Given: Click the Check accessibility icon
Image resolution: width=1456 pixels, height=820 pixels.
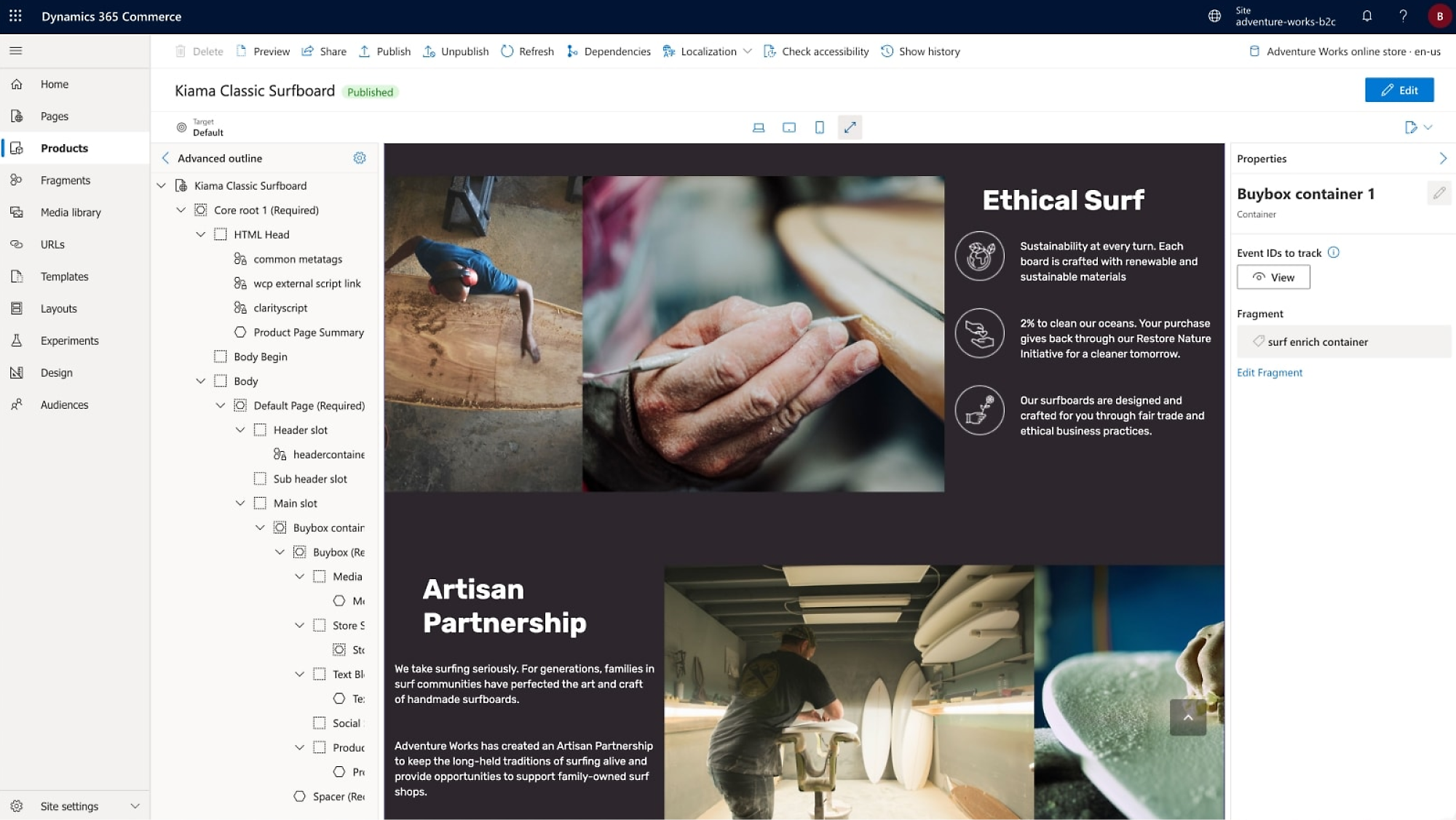Looking at the screenshot, I should 770,51.
